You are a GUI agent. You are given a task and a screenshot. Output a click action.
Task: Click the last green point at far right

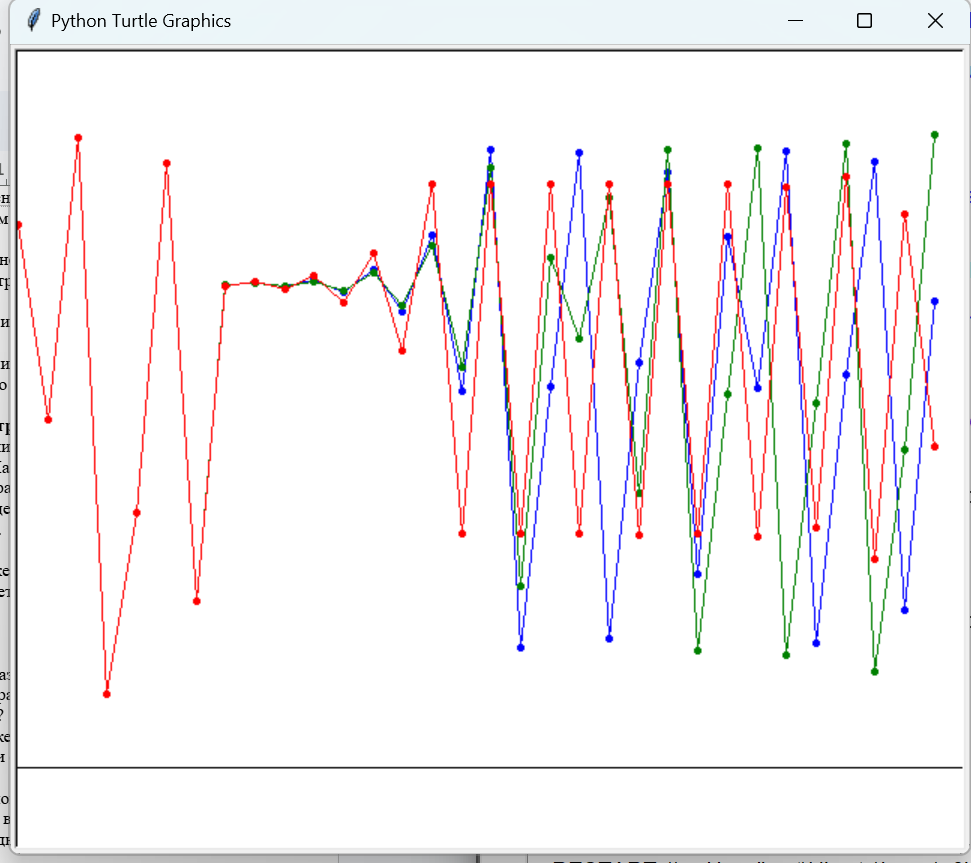point(935,135)
